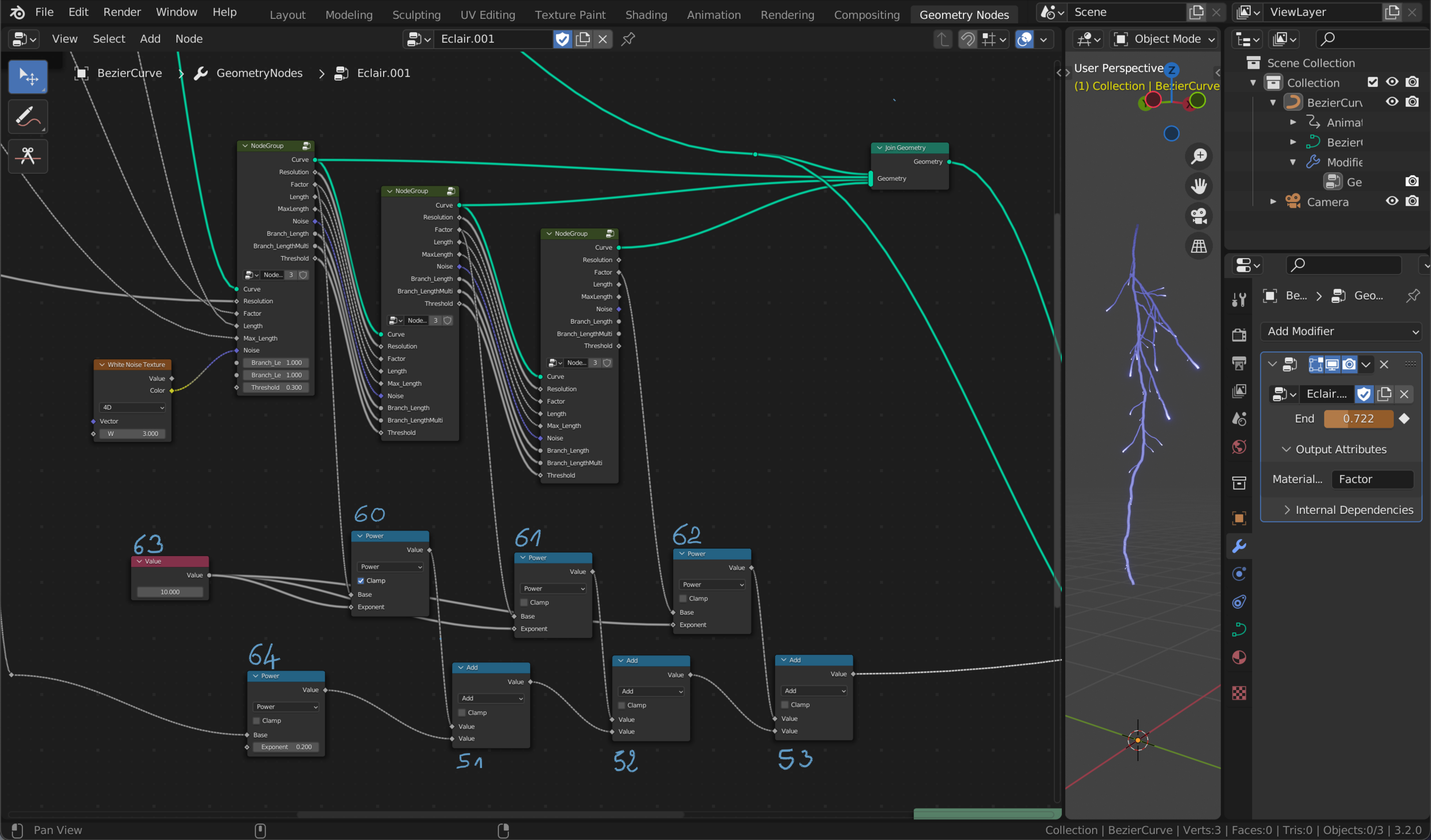
Task: Switch perspective/orthographic grid icon
Action: (1199, 247)
